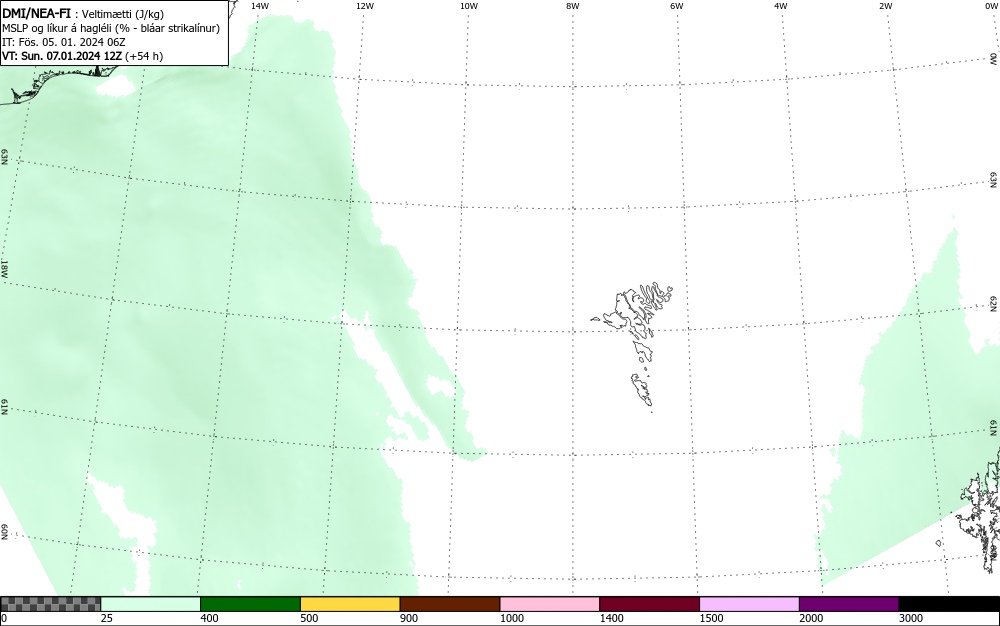1000x626 pixels.
Task: Click the legend value 1500
Action: [711, 618]
